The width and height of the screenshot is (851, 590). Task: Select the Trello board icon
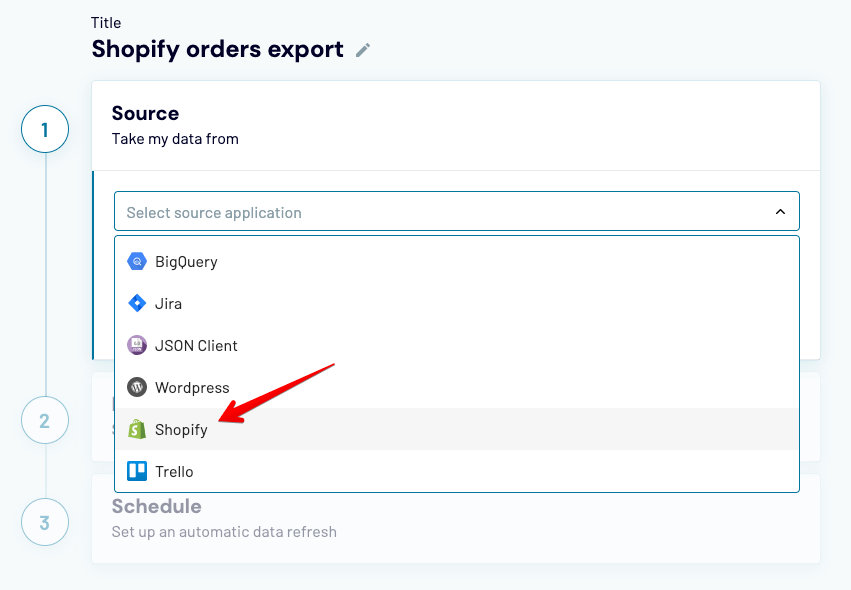pyautogui.click(x=136, y=471)
